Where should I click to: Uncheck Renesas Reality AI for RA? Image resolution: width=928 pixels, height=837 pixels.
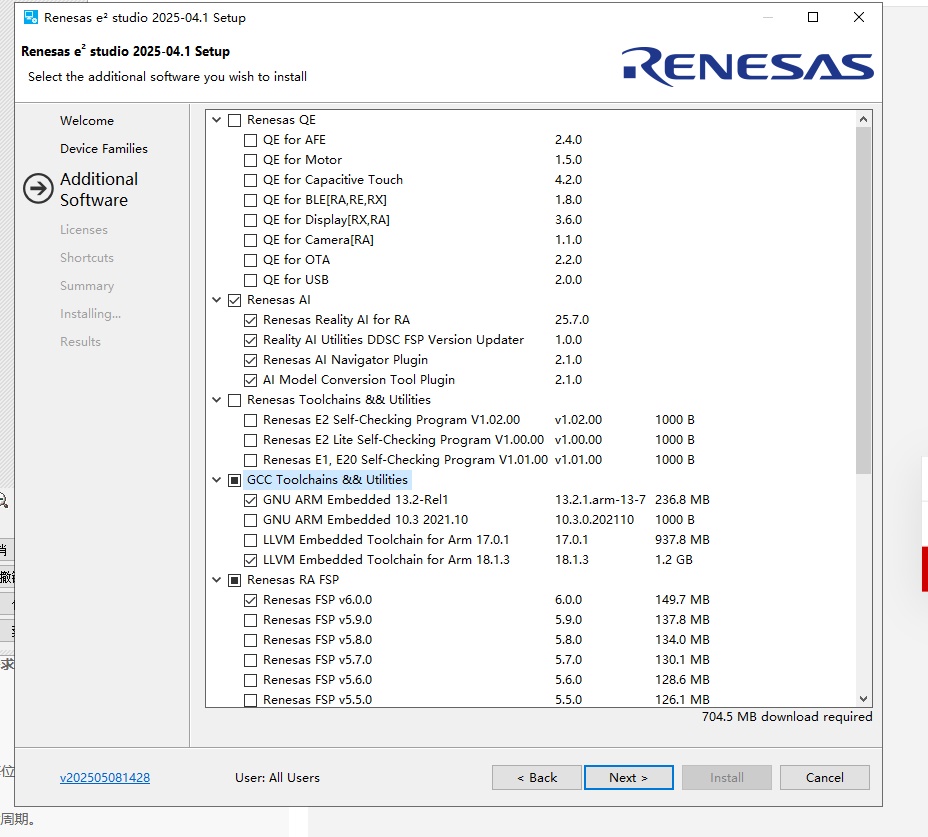(250, 320)
